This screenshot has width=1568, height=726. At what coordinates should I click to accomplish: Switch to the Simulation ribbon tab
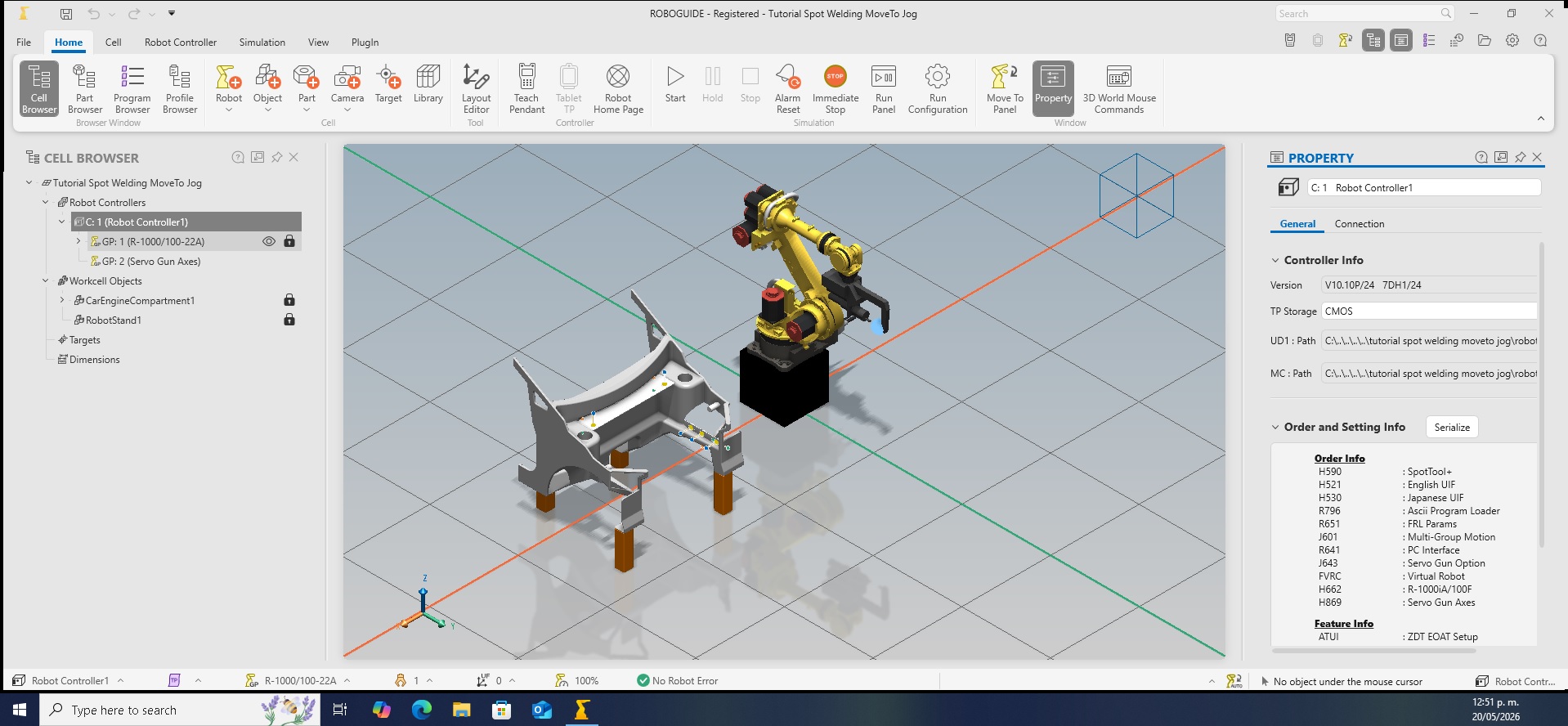262,43
